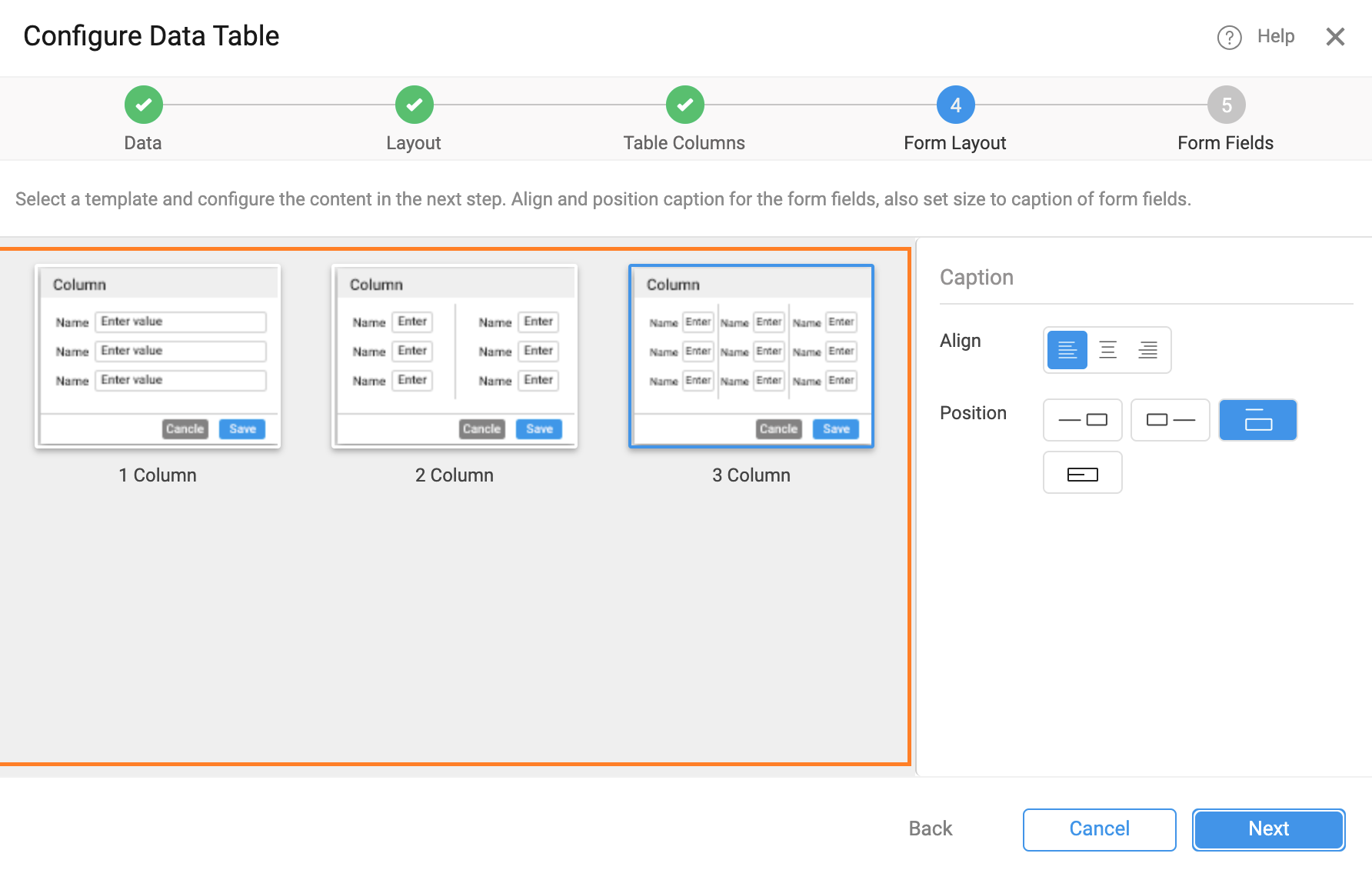Click the 3 Column template preview image
This screenshot has width=1372, height=880.
click(751, 356)
